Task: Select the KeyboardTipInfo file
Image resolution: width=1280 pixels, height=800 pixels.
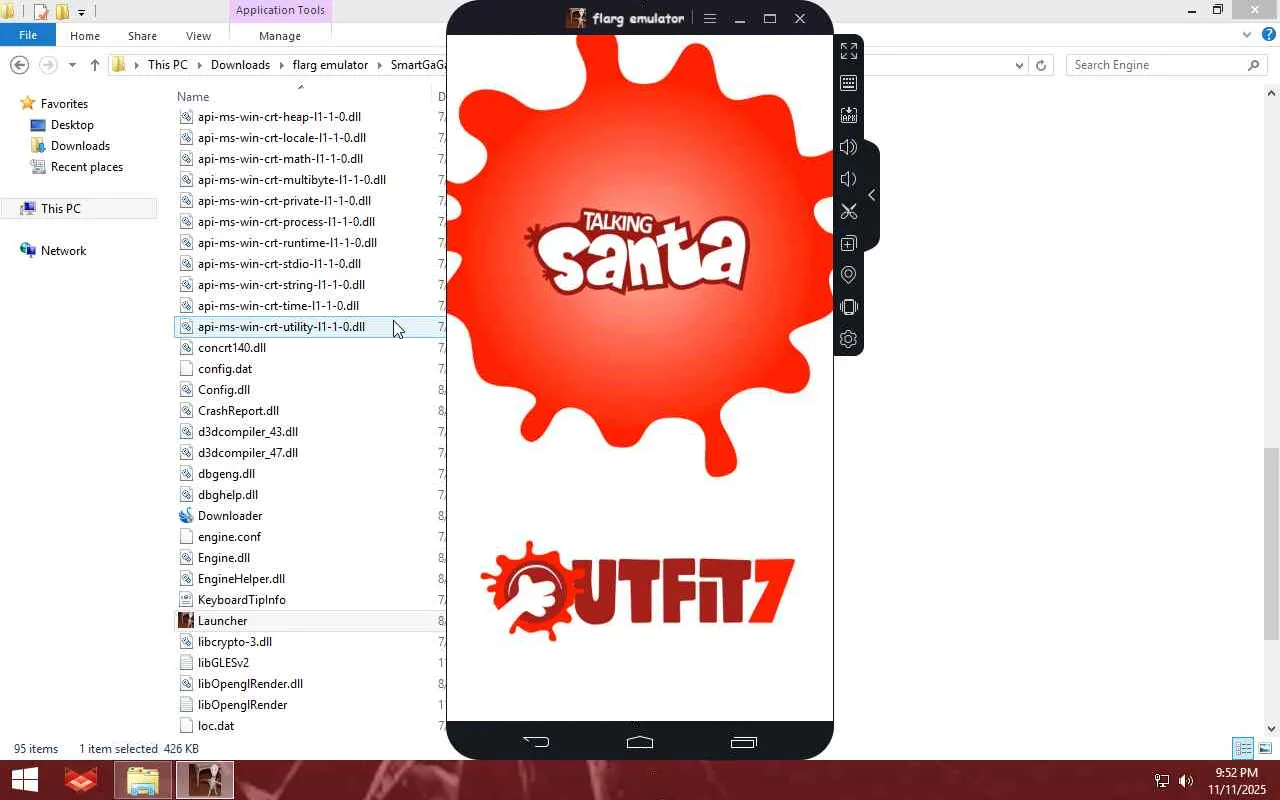Action: point(242,600)
